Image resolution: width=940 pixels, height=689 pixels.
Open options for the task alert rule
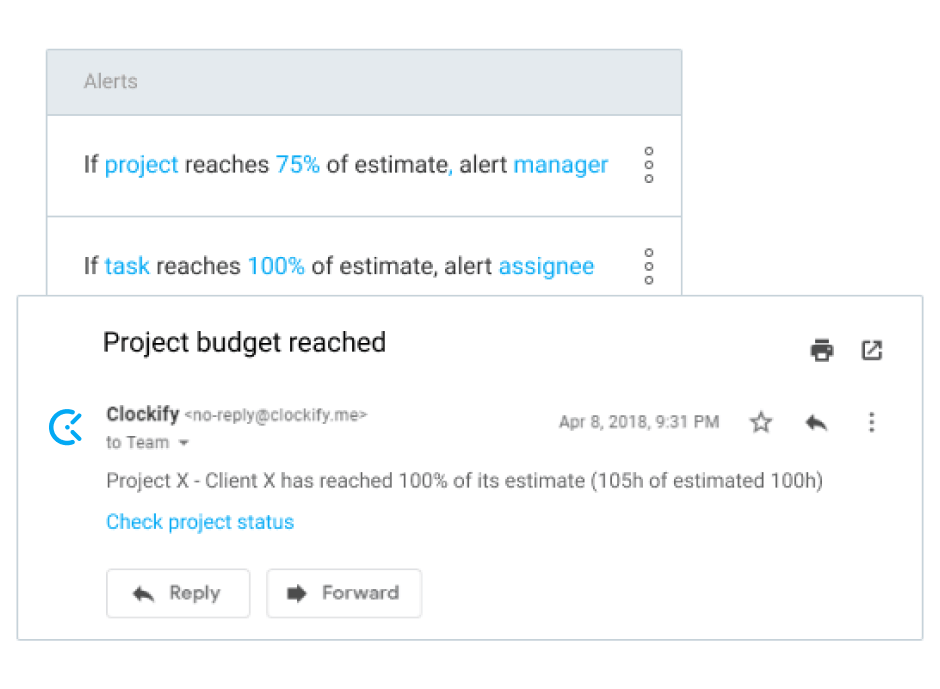tap(649, 266)
